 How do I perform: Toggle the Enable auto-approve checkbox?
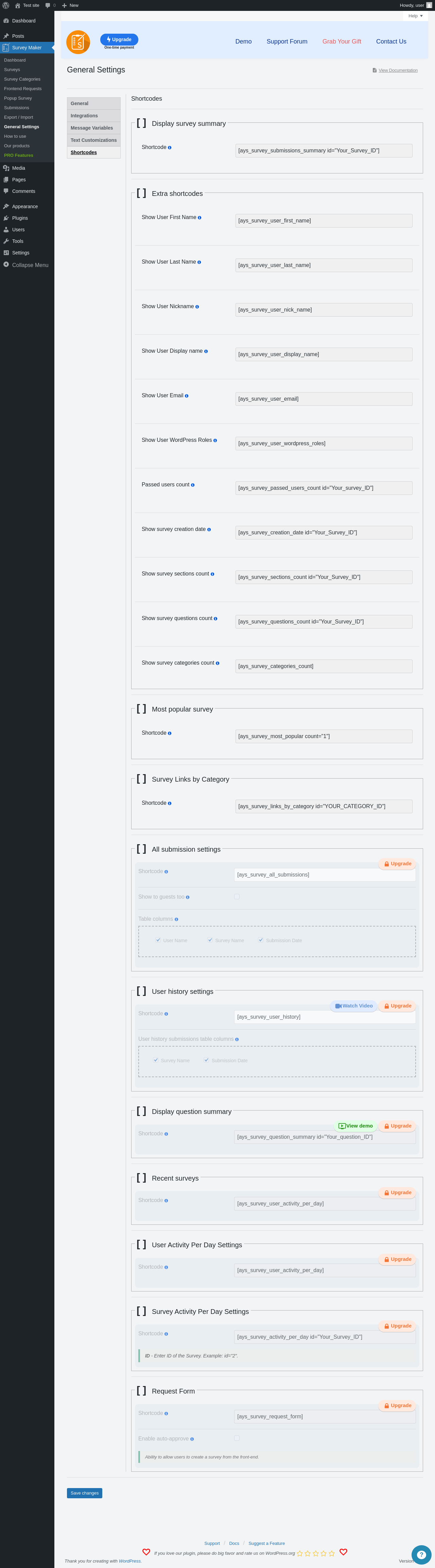[x=237, y=1438]
